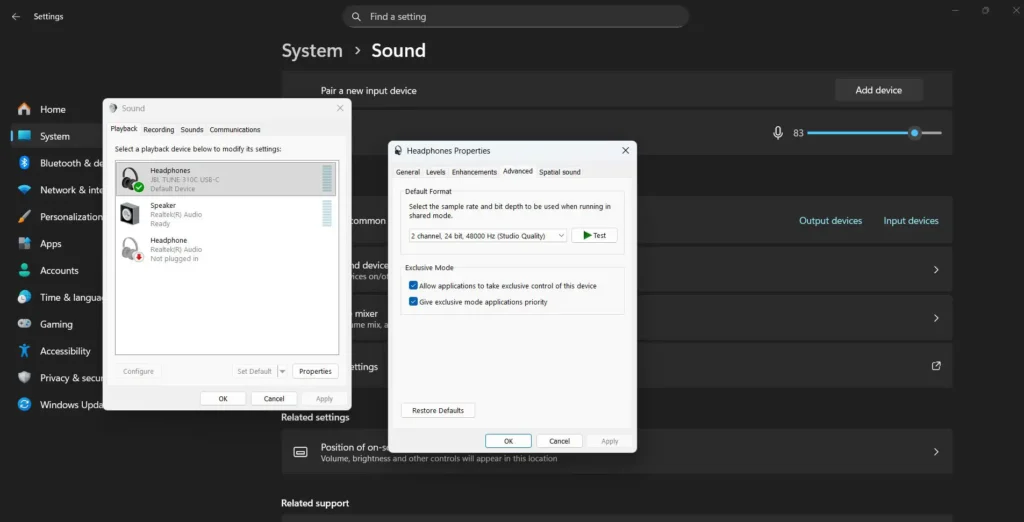Click the System monitor icon in sidebar

(x=24, y=136)
